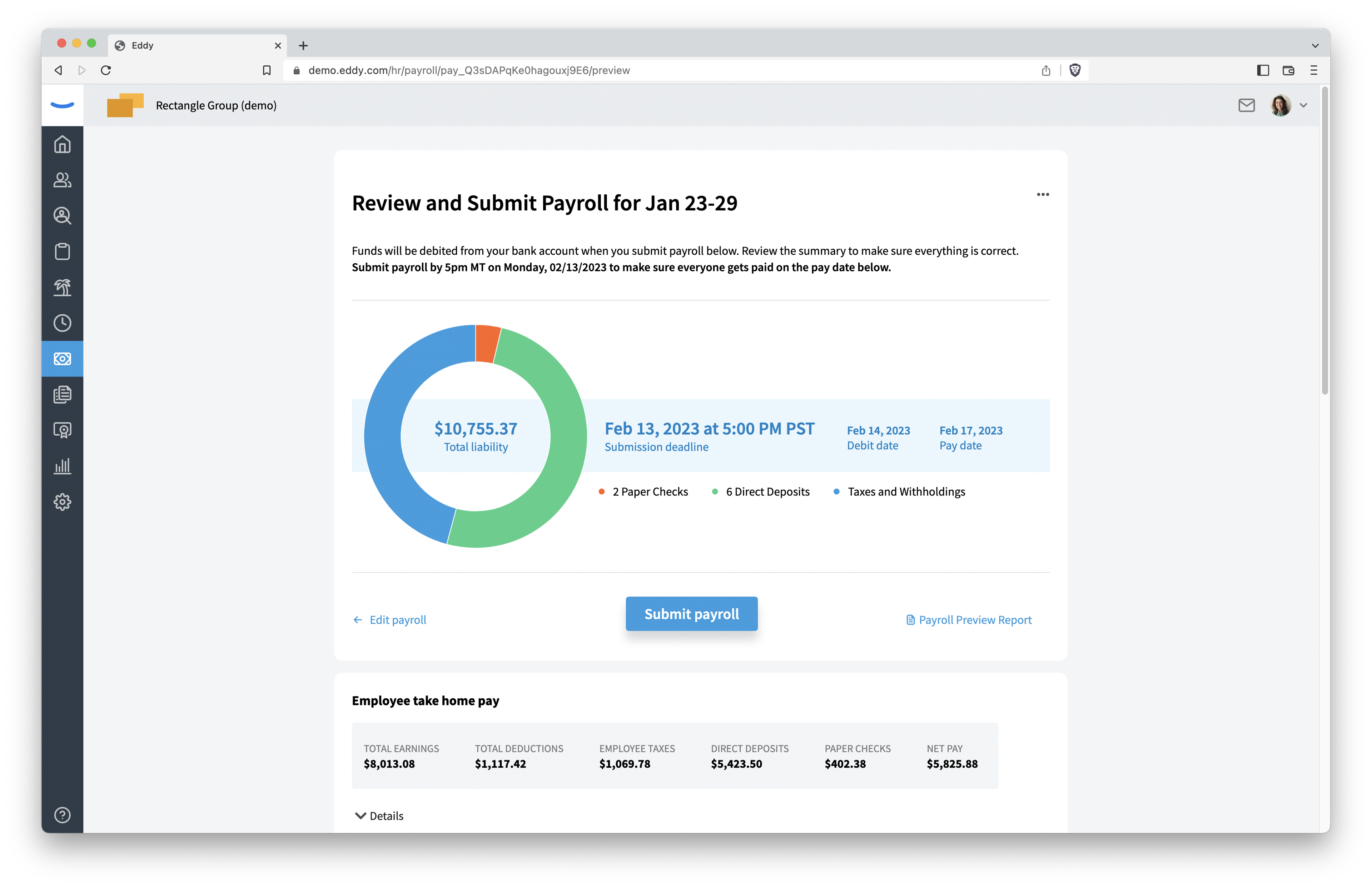Click the '2 Paper Checks' legend label
1372x888 pixels.
(x=650, y=492)
